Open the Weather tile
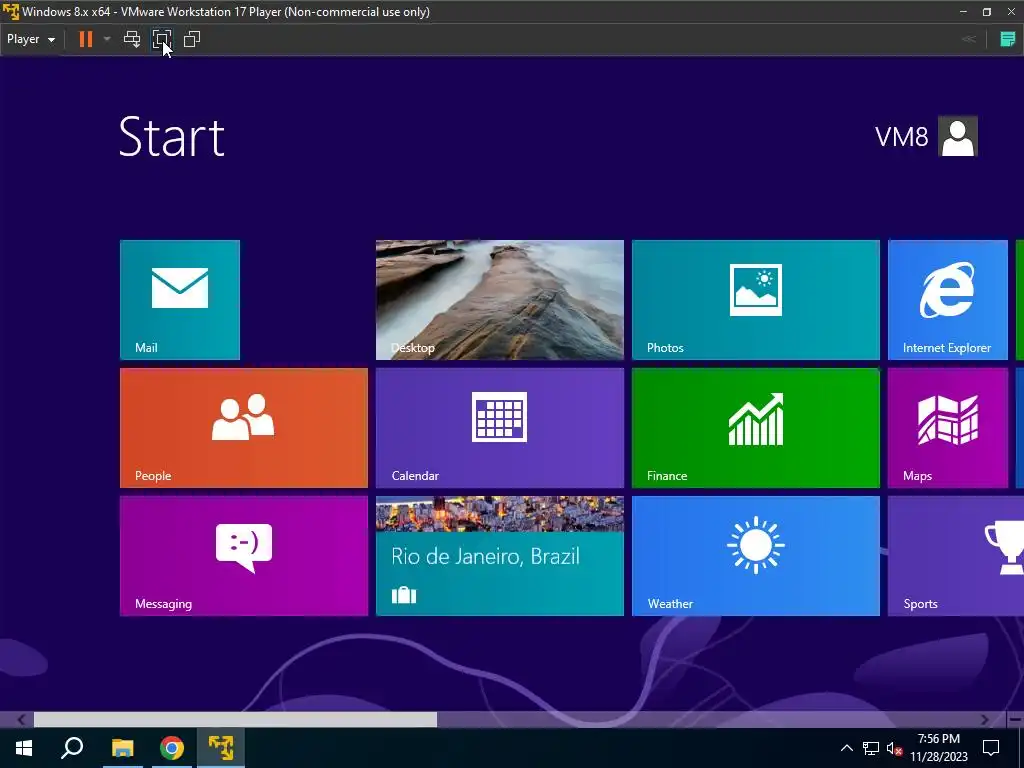 pos(756,556)
